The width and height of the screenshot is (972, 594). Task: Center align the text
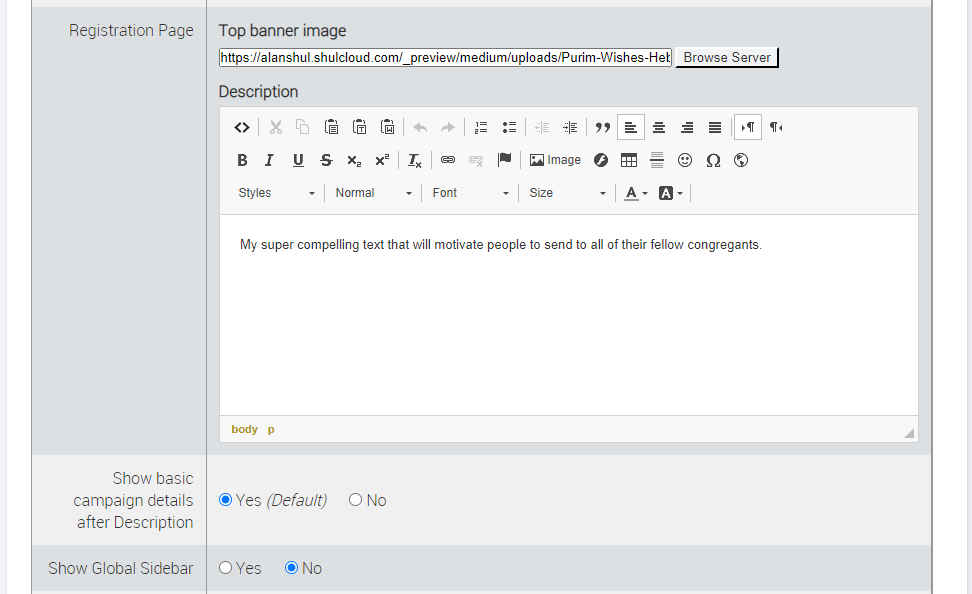pos(659,127)
